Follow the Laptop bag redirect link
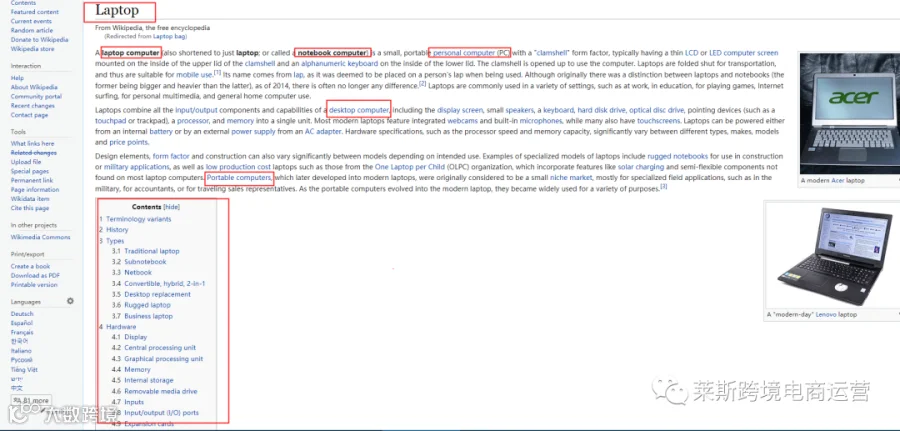Image resolution: width=900 pixels, height=431 pixels. (169, 36)
